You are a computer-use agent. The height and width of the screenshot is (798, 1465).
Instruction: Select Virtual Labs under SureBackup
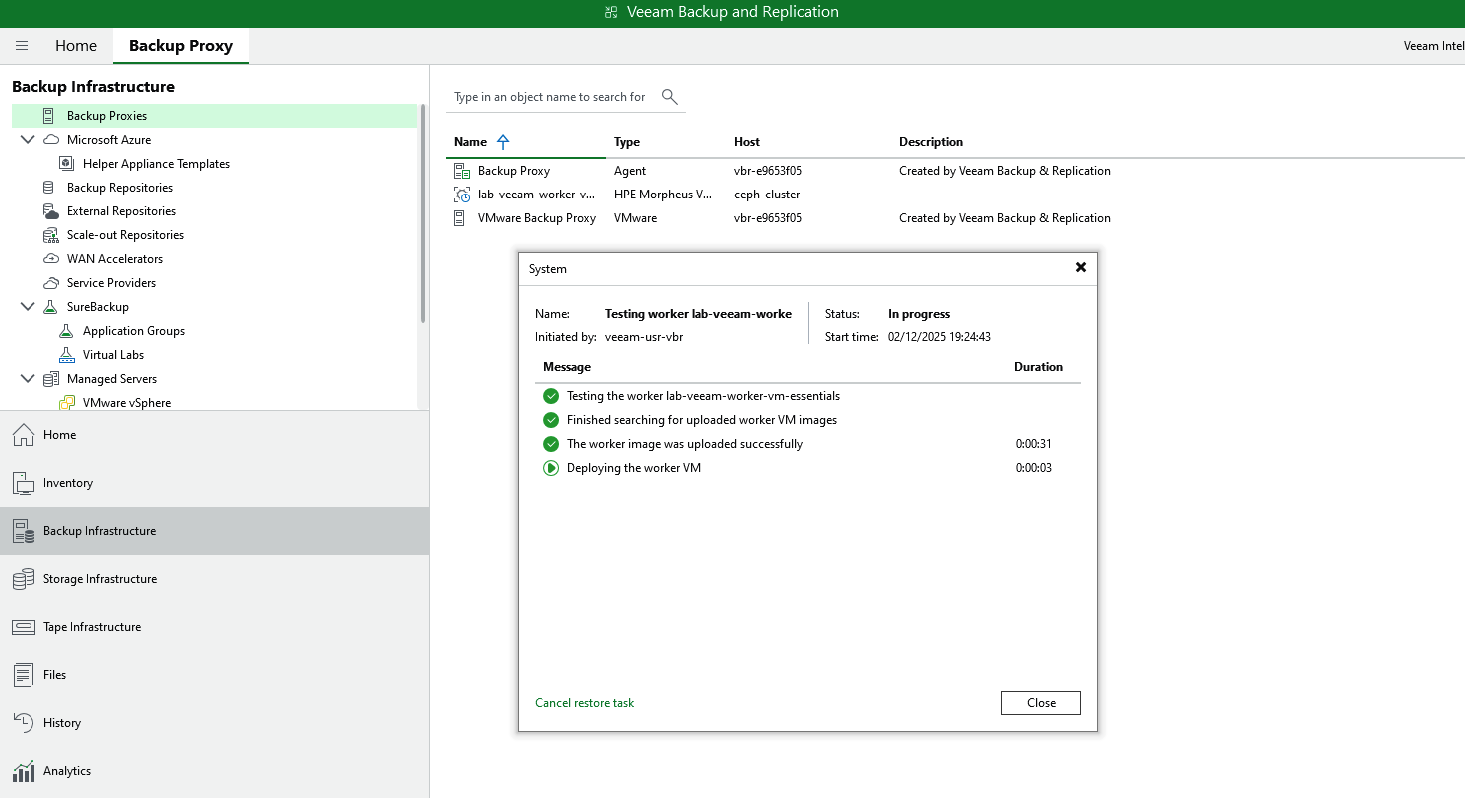coord(113,355)
